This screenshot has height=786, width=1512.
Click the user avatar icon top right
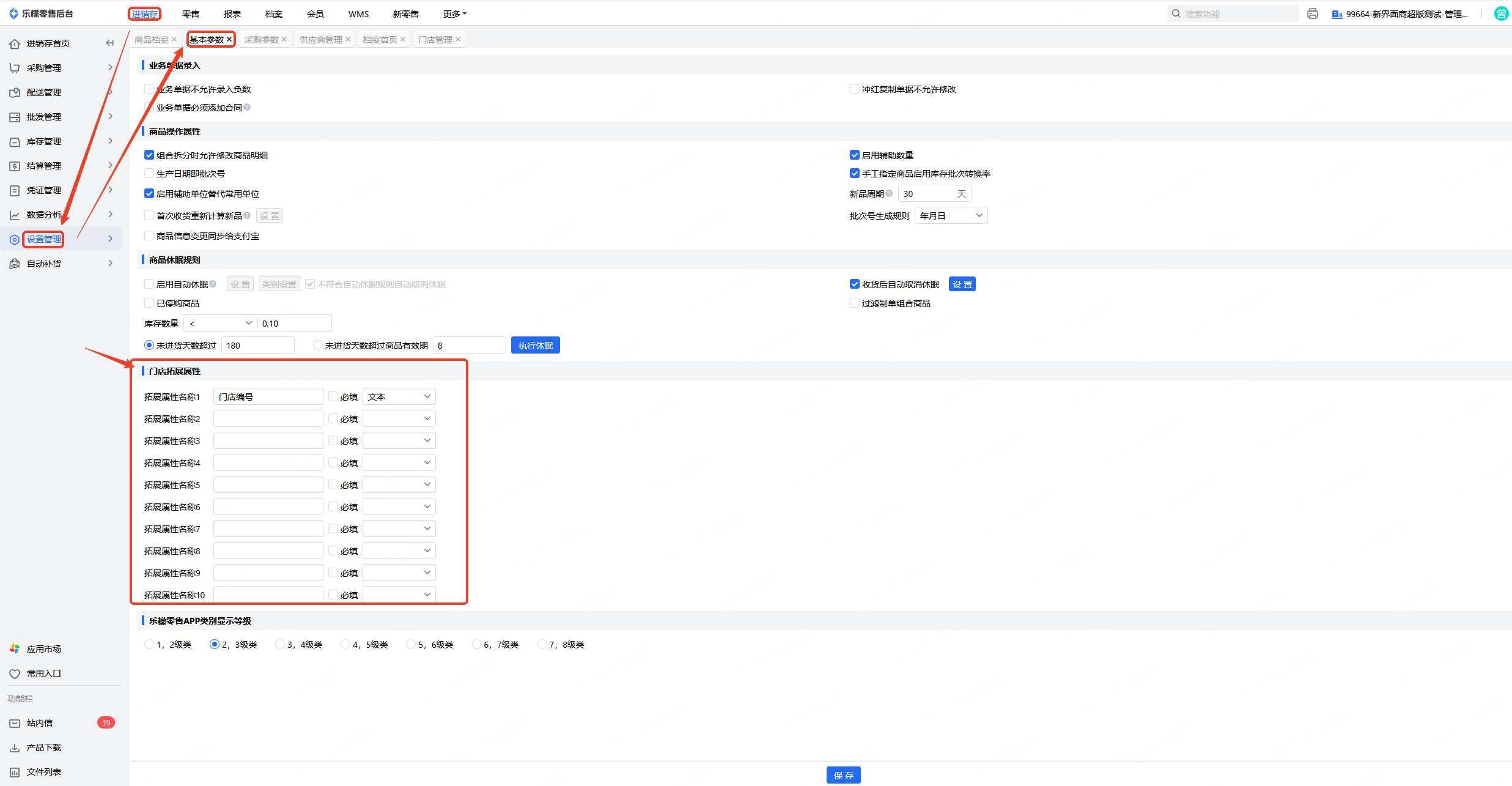click(x=1501, y=13)
